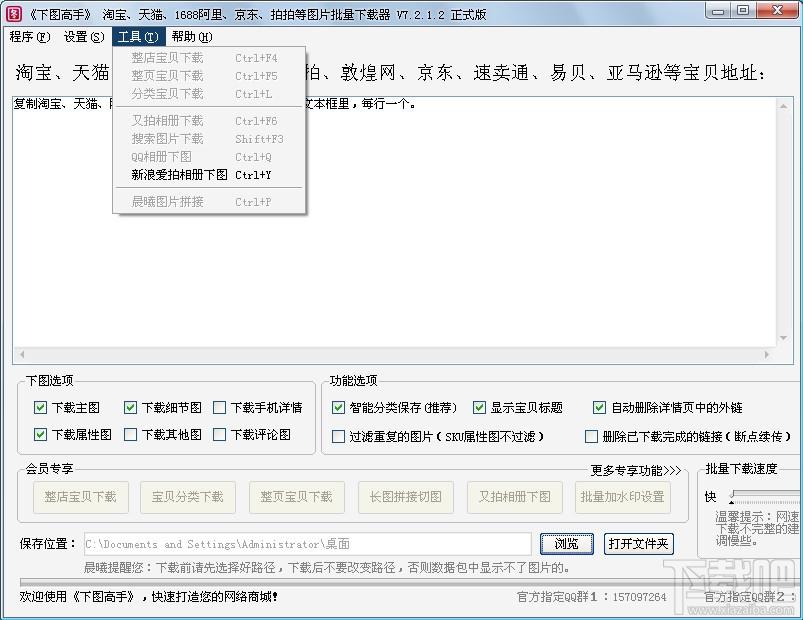The height and width of the screenshot is (620, 803).
Task: Choose QQ相册下图 menu entry
Action: pyautogui.click(x=208, y=157)
